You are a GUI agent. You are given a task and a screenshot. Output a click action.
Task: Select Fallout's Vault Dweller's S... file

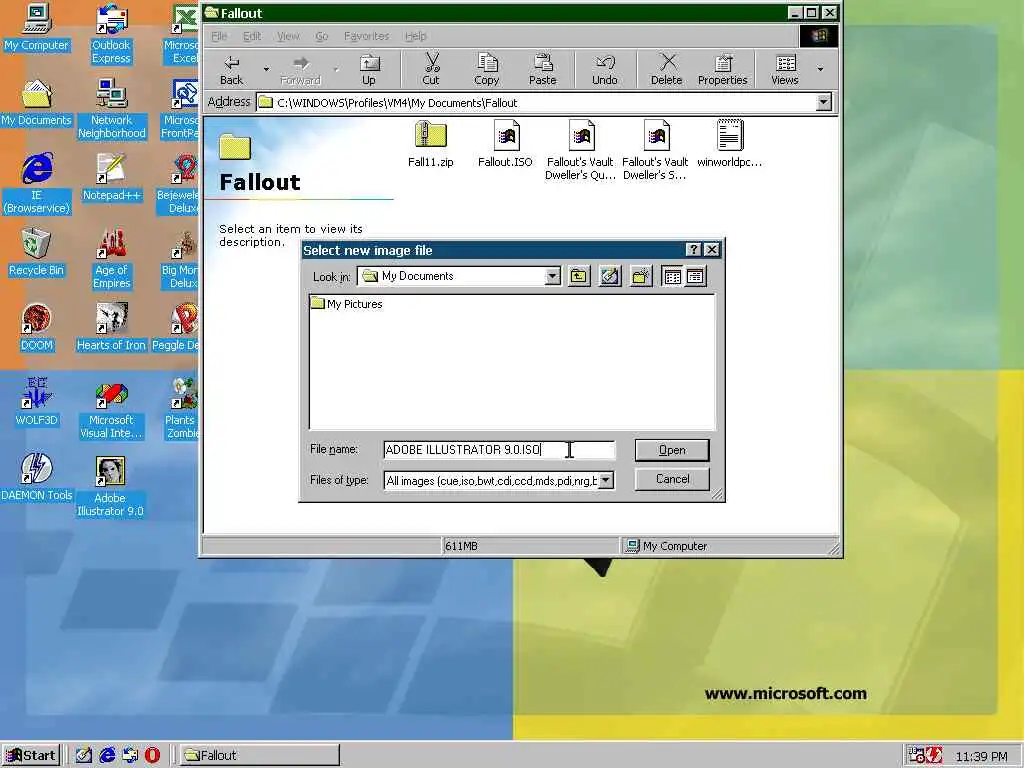655,150
